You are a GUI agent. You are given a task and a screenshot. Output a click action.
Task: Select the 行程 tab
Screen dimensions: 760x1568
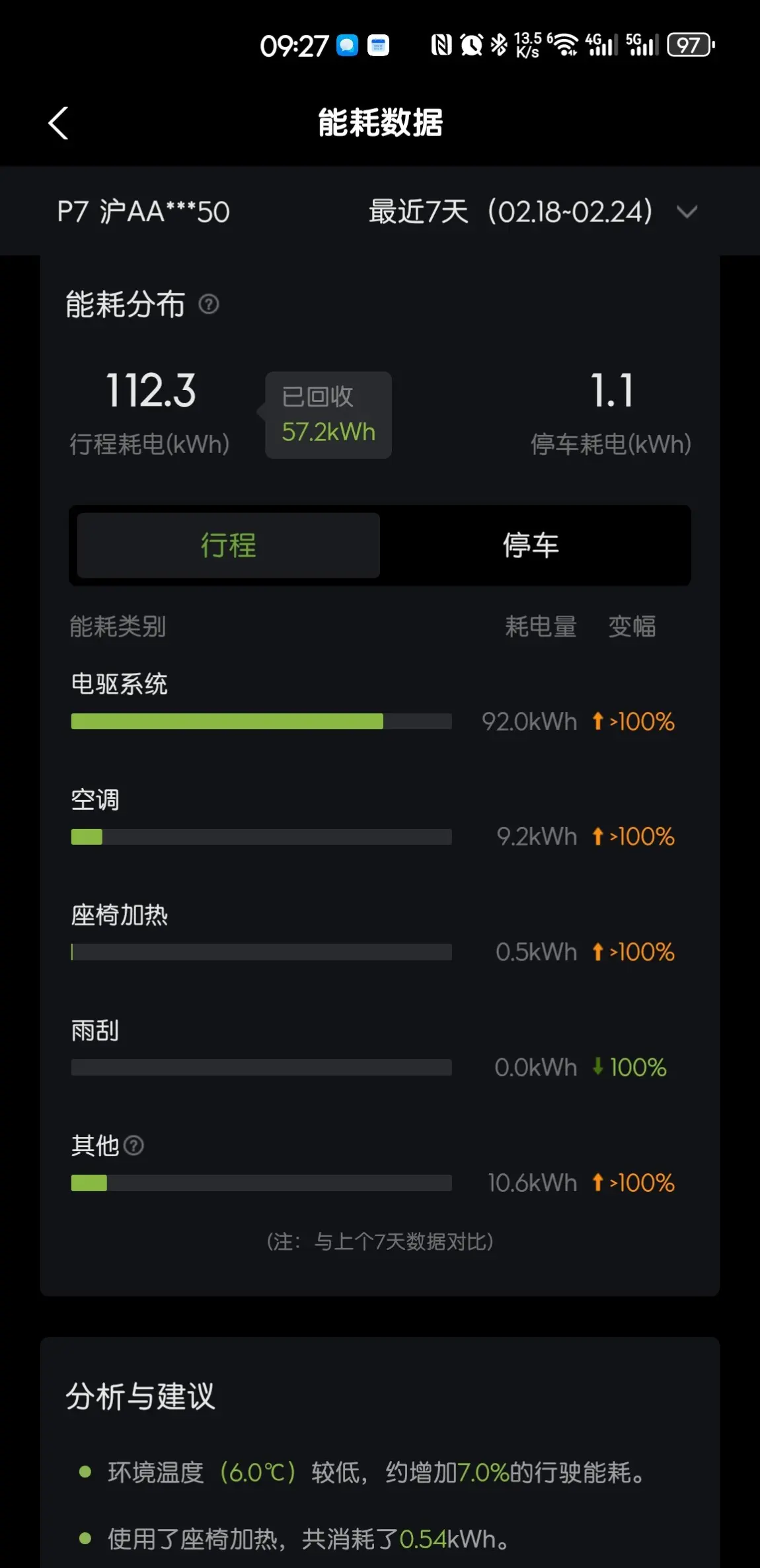tap(229, 545)
